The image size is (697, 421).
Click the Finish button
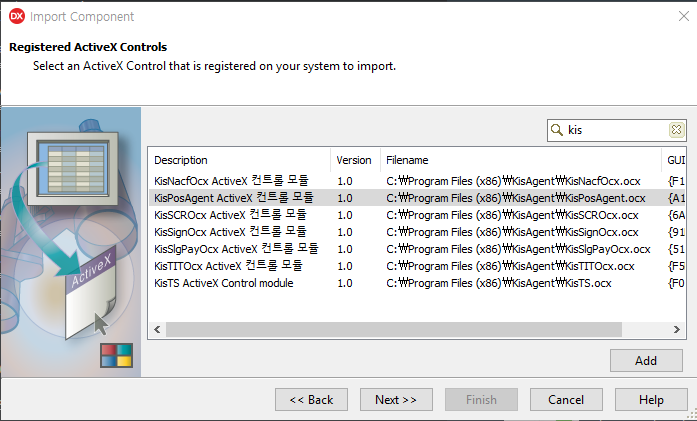(x=481, y=400)
